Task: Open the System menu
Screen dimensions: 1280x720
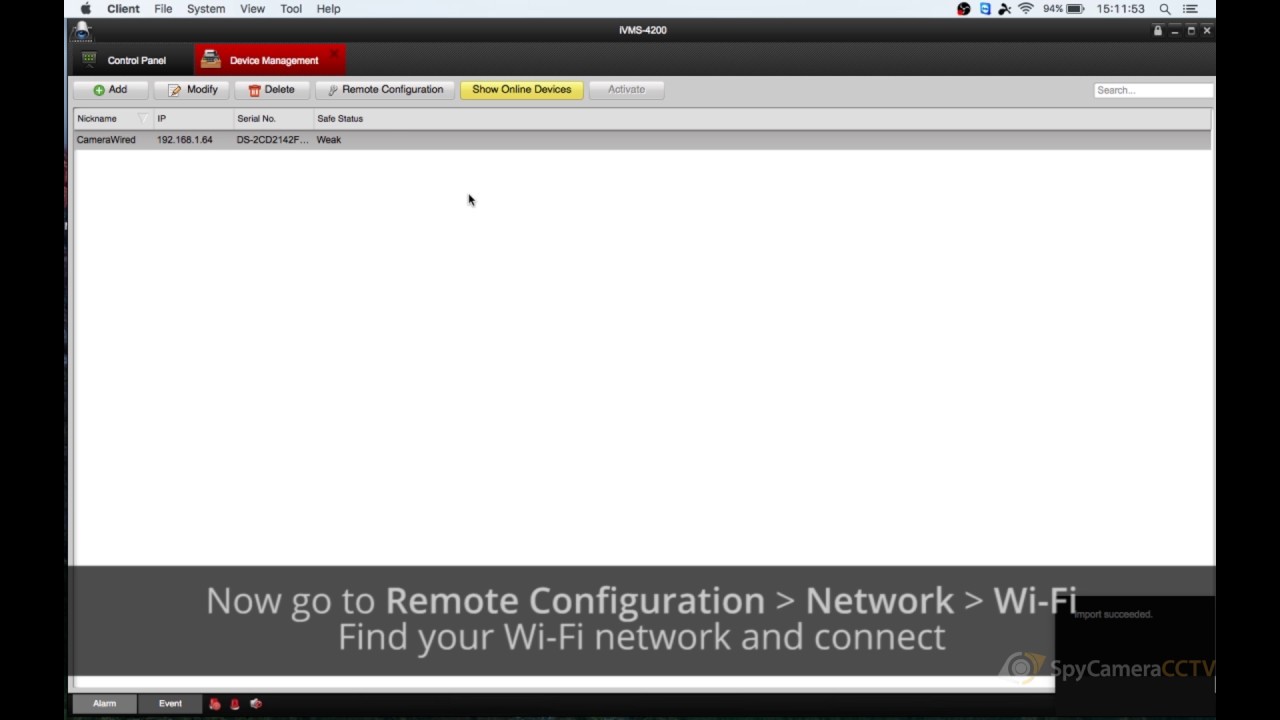Action: (x=206, y=9)
